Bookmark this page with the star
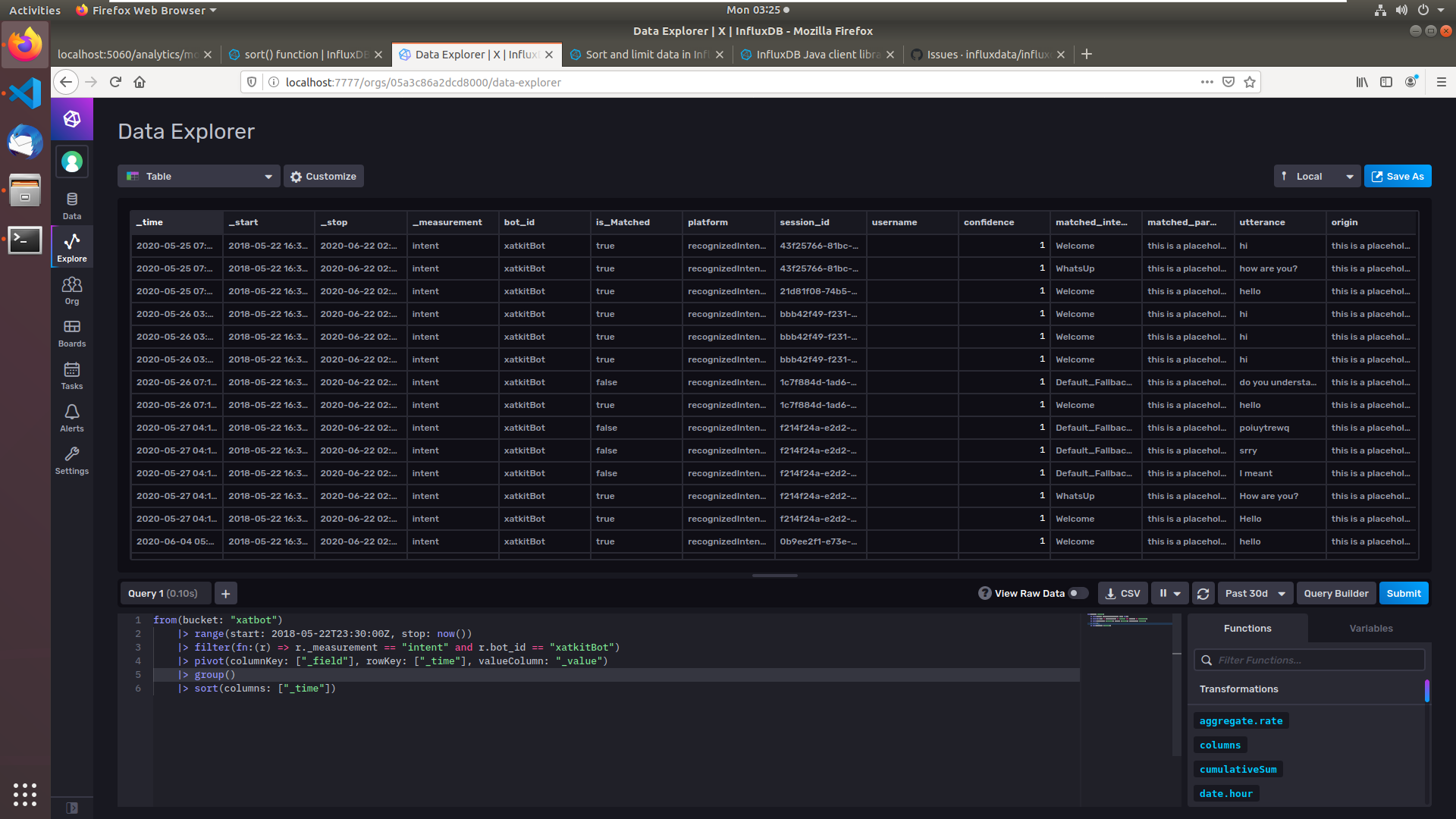 point(1250,82)
